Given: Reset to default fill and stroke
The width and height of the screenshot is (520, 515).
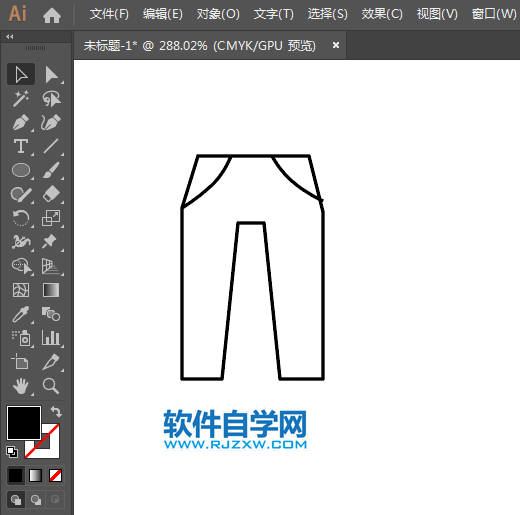Looking at the screenshot, I should tap(12, 452).
